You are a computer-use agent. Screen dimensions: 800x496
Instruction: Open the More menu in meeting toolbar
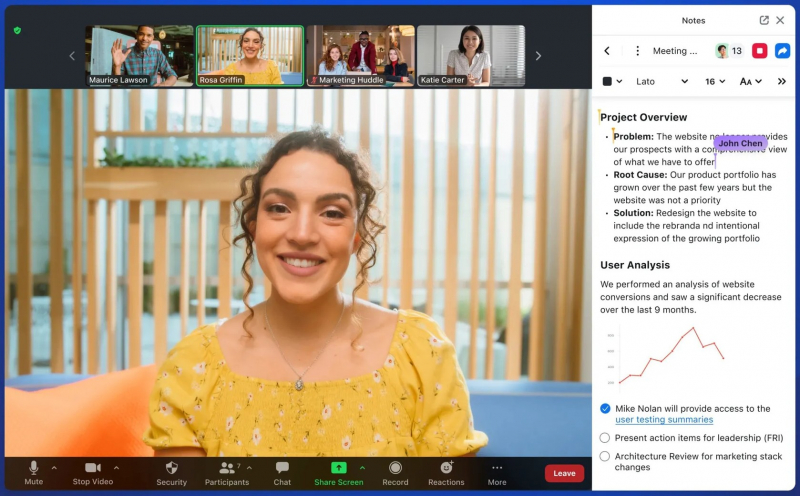coord(497,471)
